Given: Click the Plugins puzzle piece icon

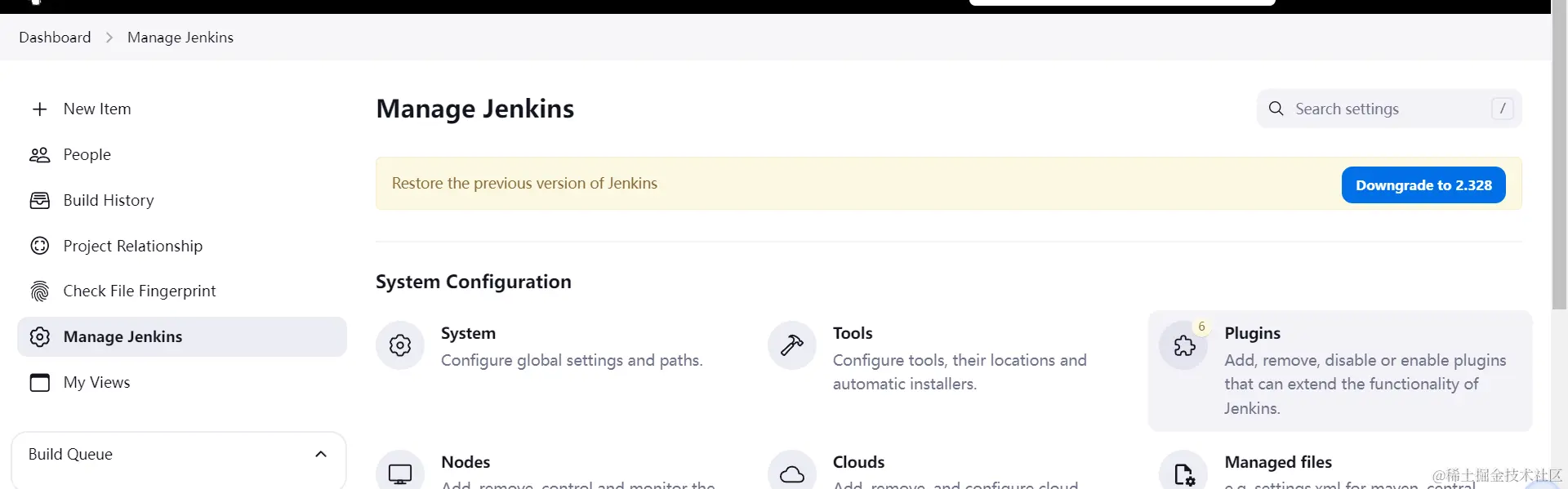Looking at the screenshot, I should [x=1184, y=346].
